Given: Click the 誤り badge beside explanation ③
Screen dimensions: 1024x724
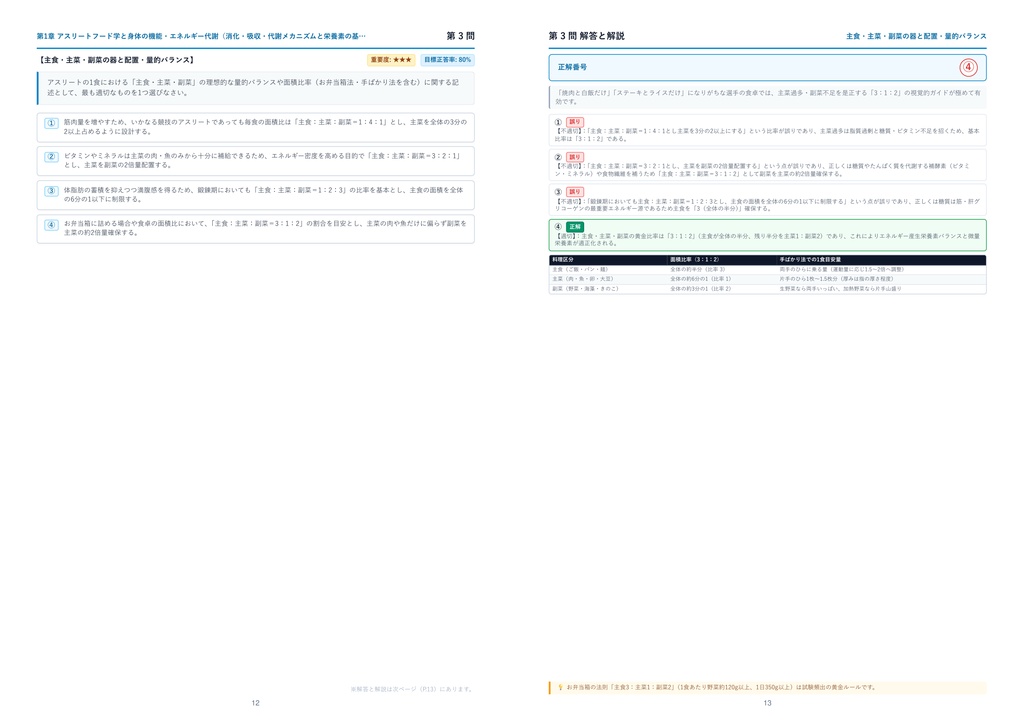Looking at the screenshot, I should (x=575, y=192).
